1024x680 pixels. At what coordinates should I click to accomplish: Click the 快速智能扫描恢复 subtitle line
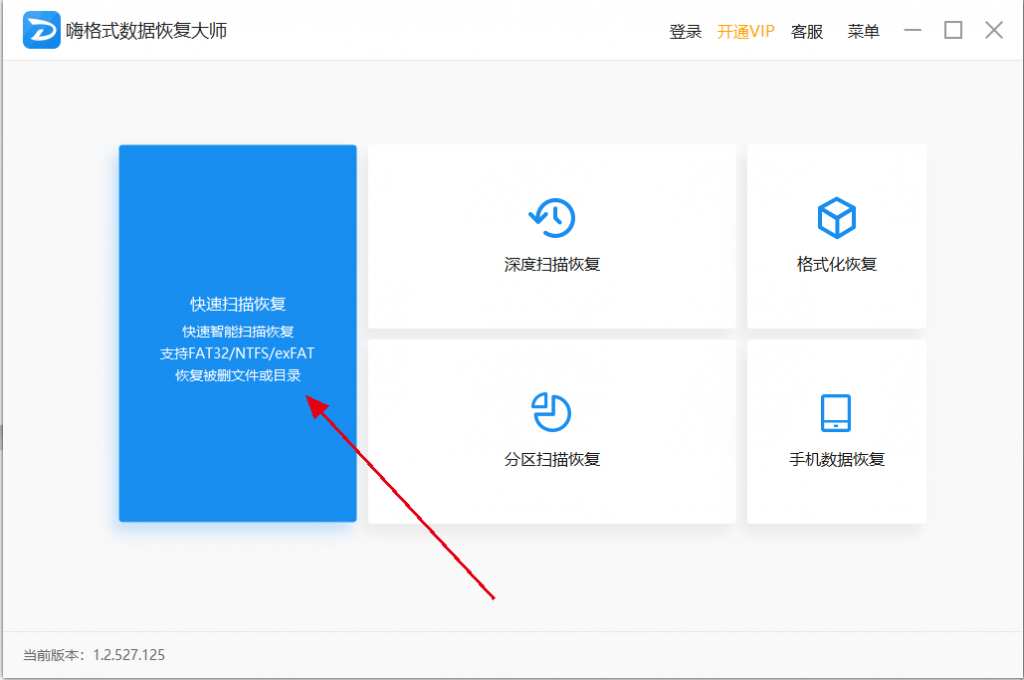pos(238,331)
